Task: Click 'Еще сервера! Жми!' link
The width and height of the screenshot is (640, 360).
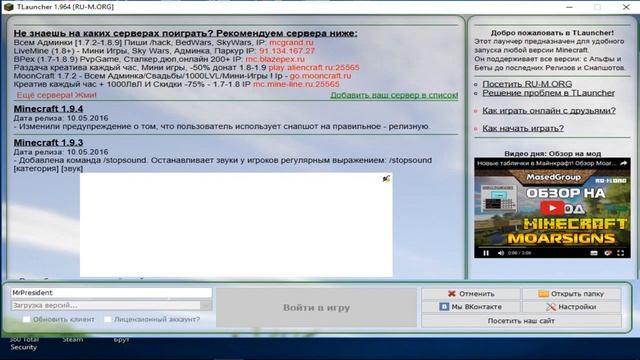Action: coord(56,95)
